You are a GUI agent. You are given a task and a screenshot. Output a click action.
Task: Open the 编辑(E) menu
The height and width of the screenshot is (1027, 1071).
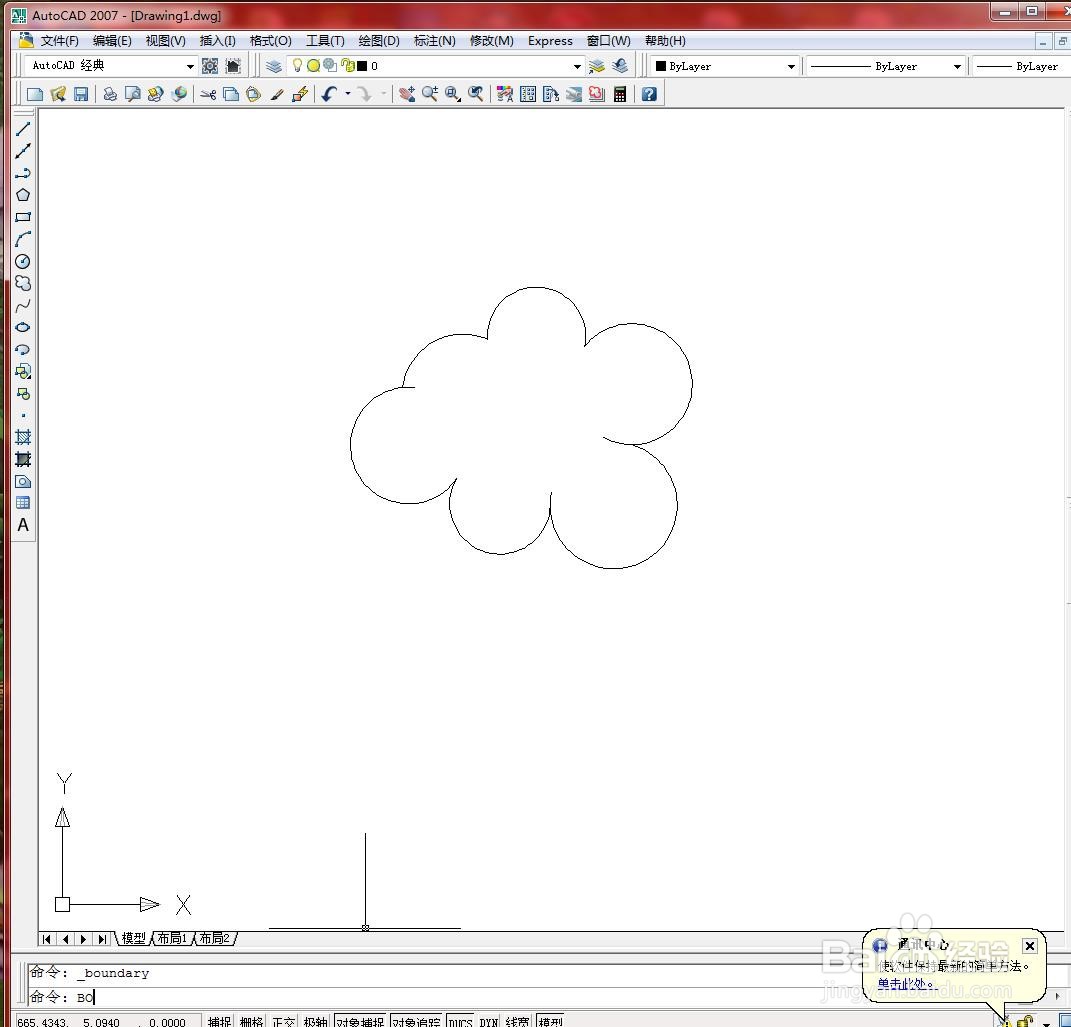[112, 41]
